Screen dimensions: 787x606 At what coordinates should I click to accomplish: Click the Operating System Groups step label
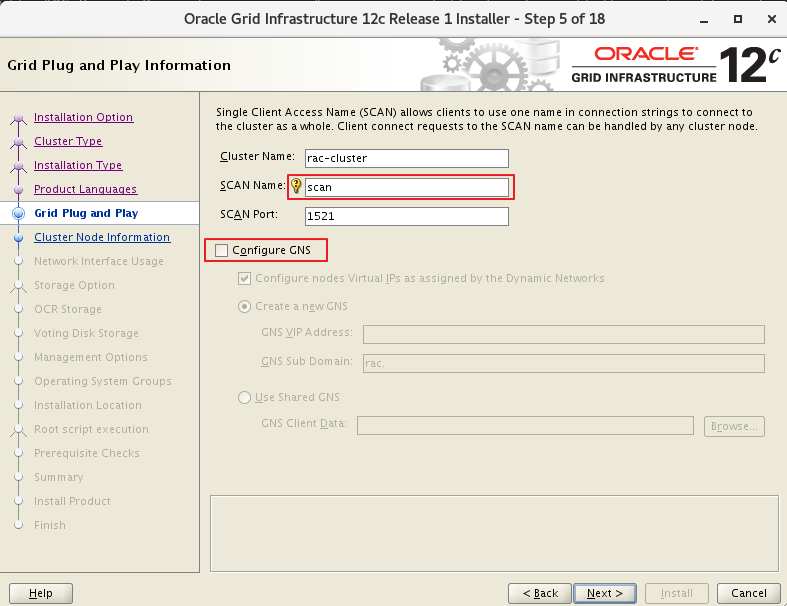point(102,381)
